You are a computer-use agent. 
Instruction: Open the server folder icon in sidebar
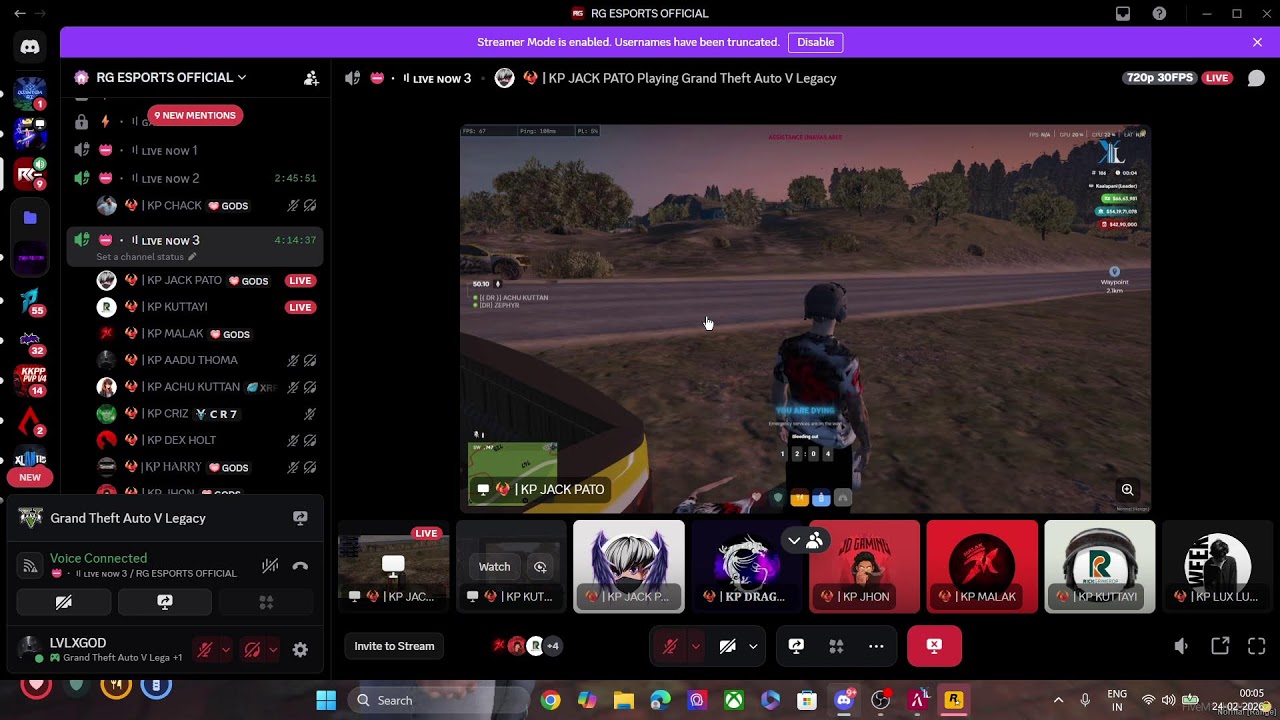(30, 218)
